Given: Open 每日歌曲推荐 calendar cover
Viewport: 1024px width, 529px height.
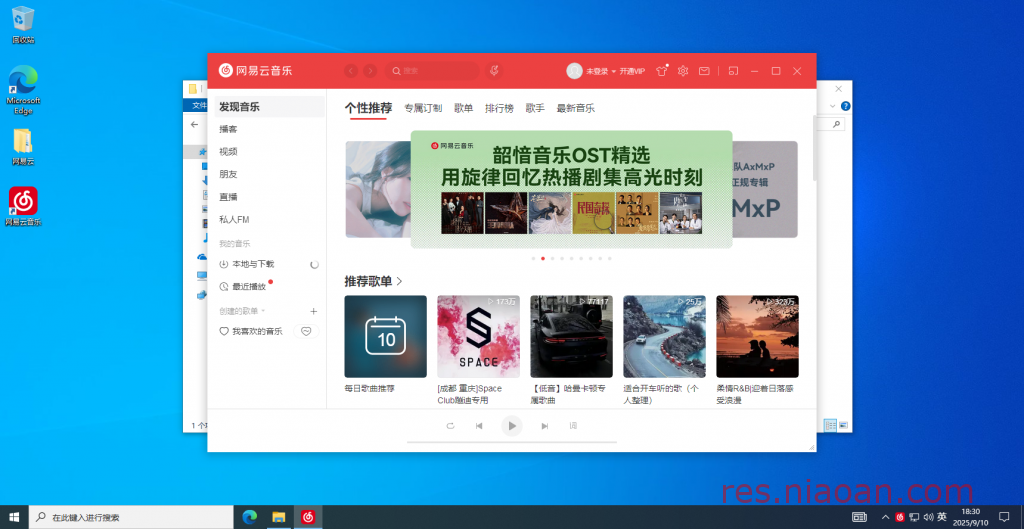Looking at the screenshot, I should (x=386, y=336).
